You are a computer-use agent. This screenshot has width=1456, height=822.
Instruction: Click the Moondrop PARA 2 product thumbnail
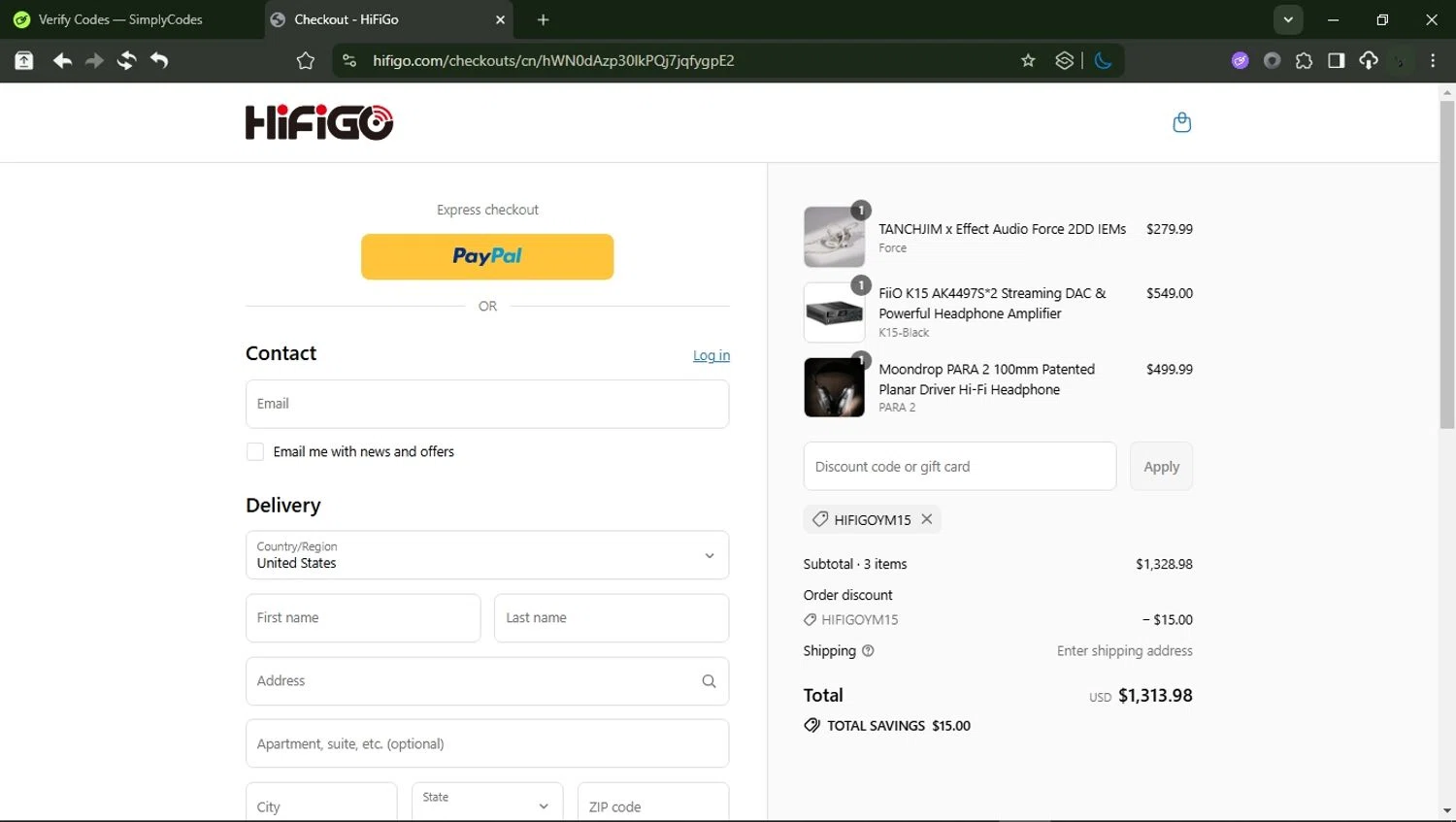[x=834, y=387]
